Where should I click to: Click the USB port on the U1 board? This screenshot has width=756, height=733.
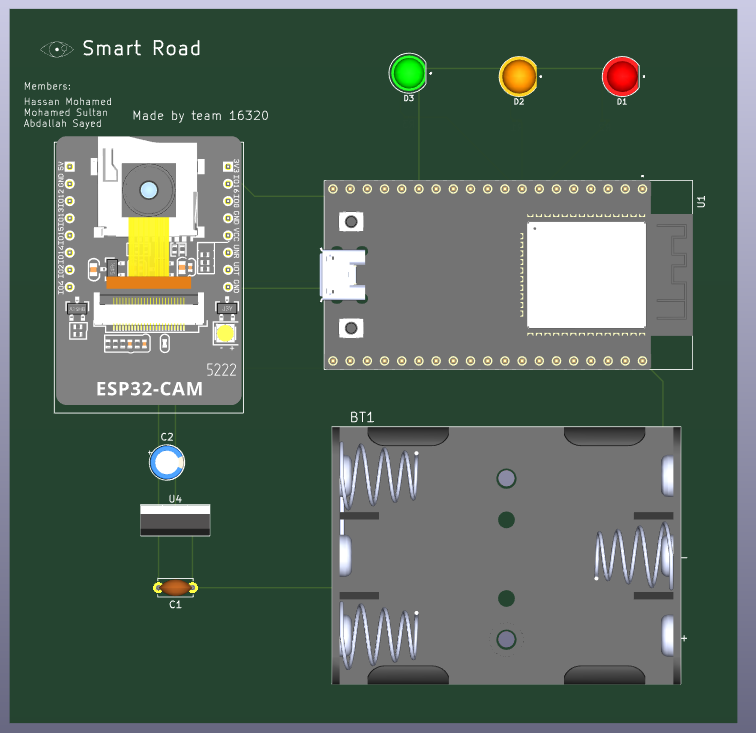338,274
